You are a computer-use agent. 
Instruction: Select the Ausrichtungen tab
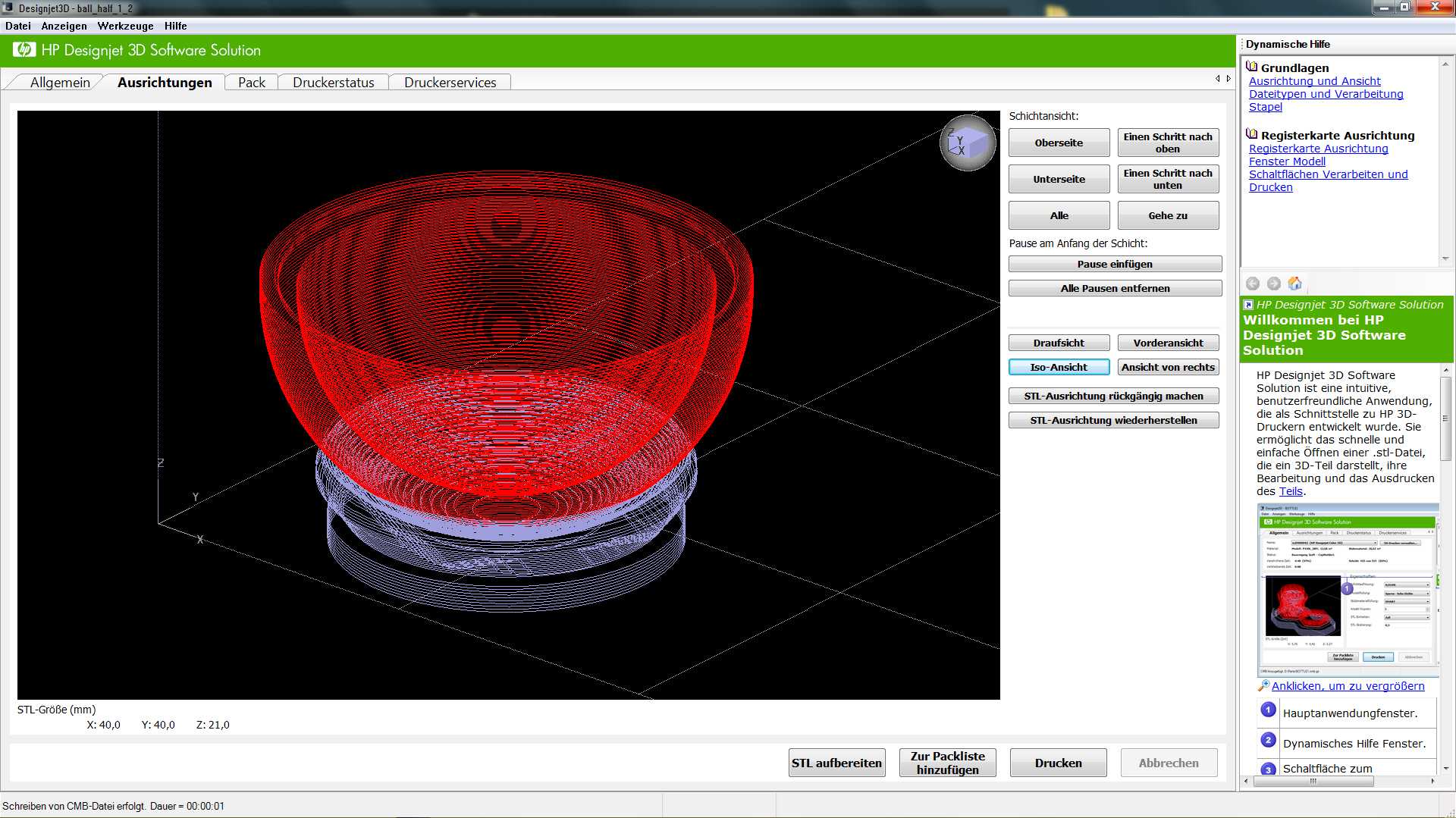pyautogui.click(x=165, y=82)
